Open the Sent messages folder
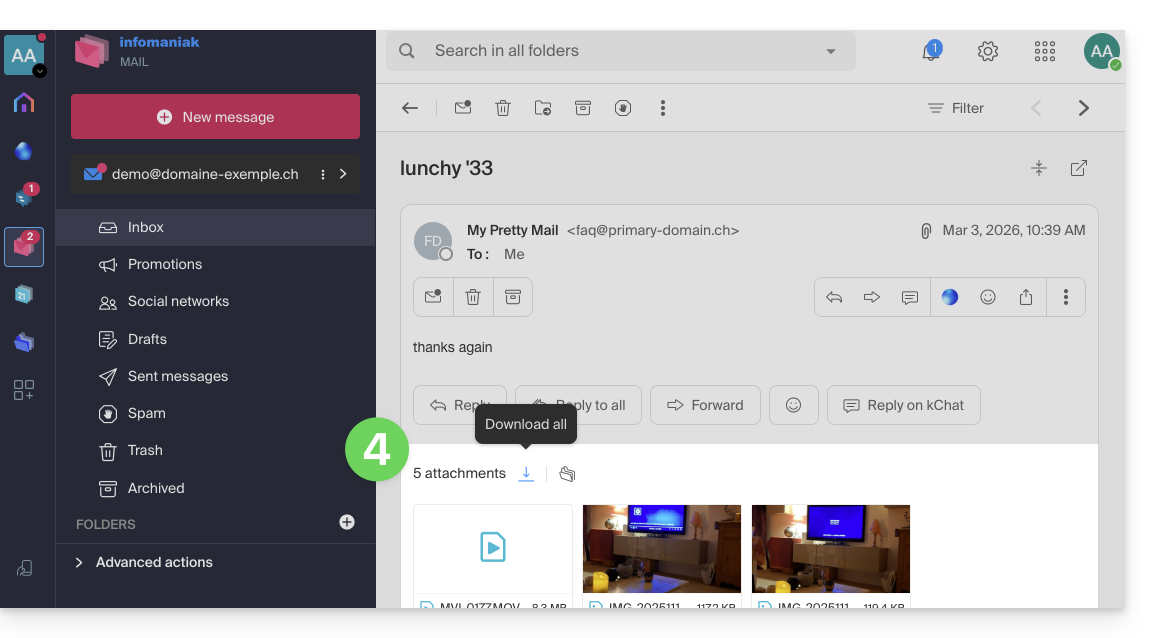Image resolution: width=1155 pixels, height=638 pixels. [177, 376]
